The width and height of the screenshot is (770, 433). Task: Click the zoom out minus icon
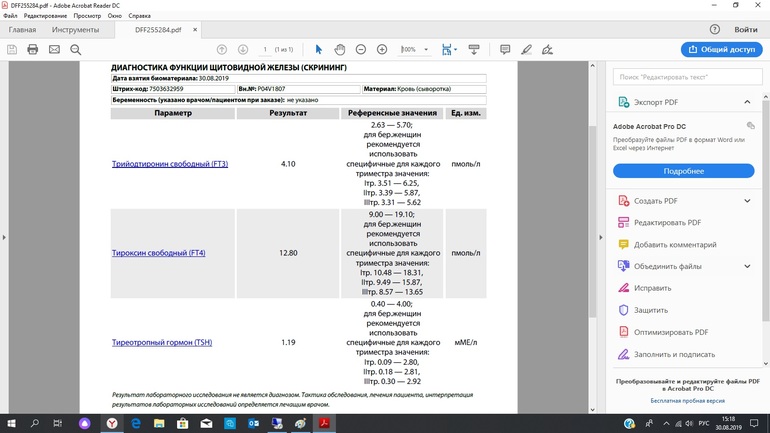361,49
